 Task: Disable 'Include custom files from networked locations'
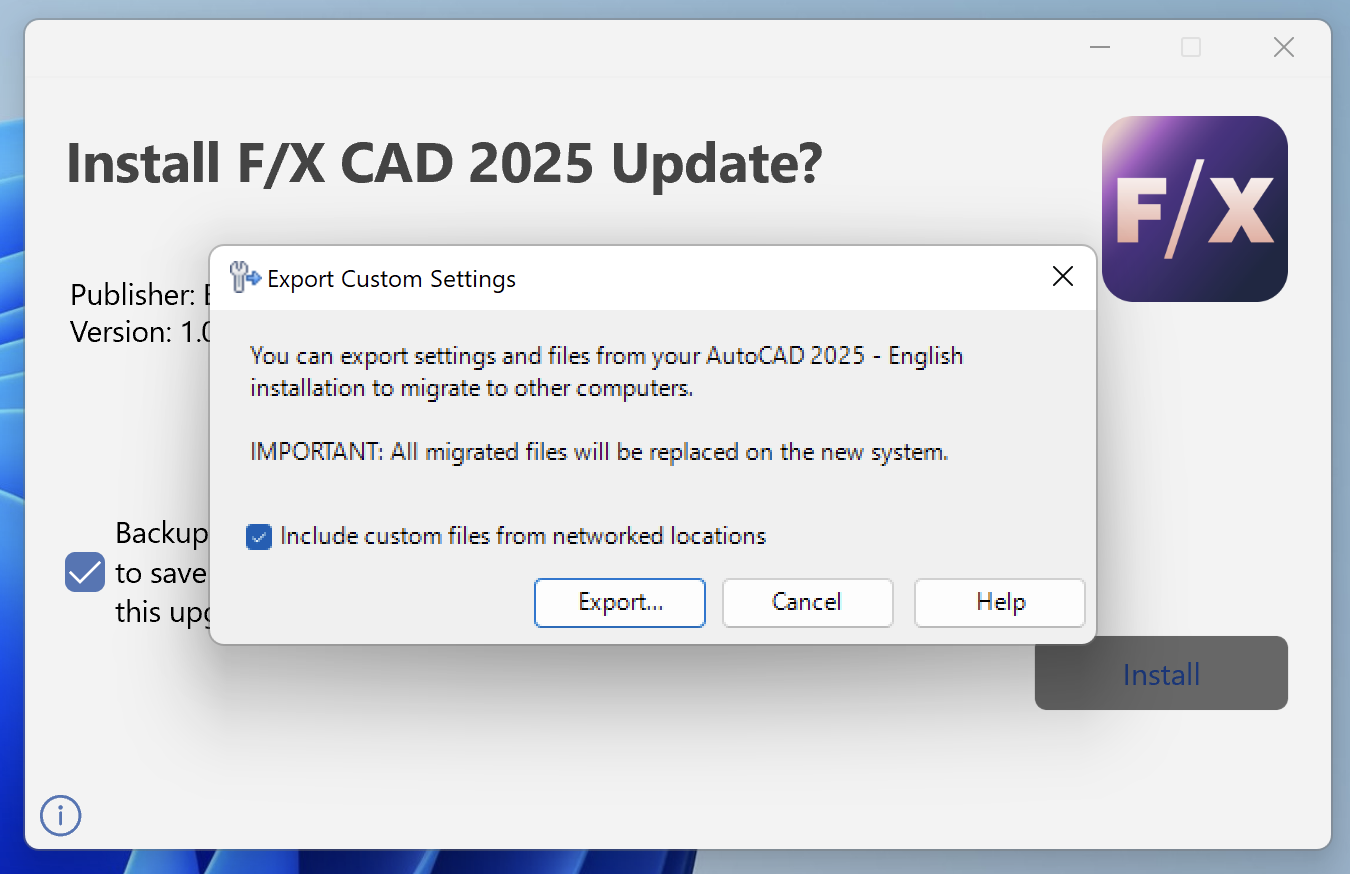[x=259, y=537]
